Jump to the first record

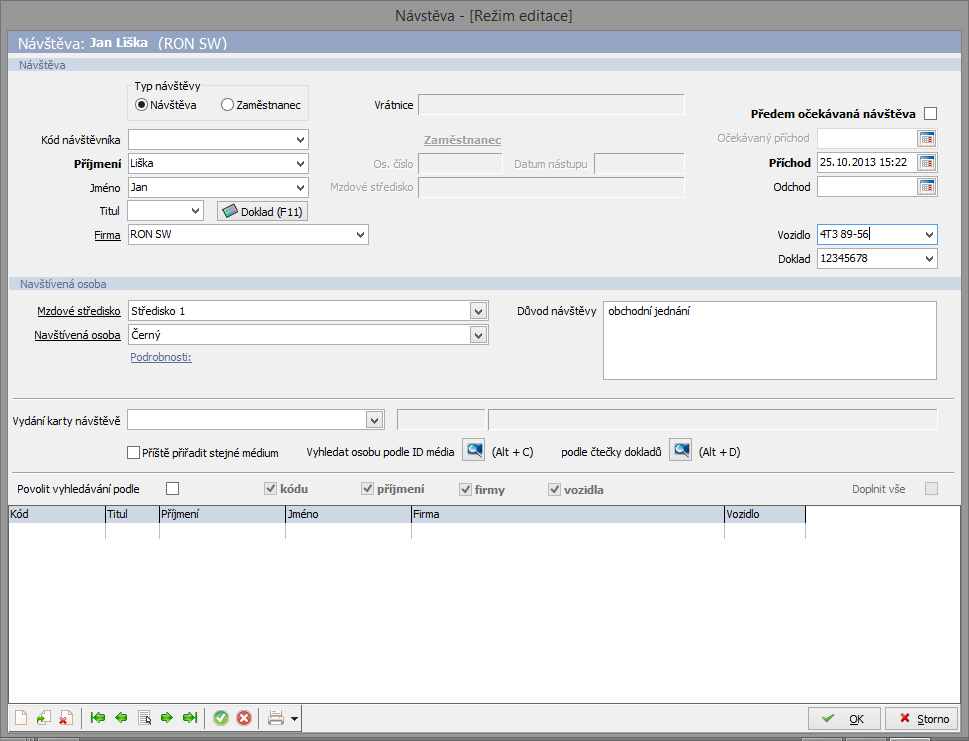point(98,718)
